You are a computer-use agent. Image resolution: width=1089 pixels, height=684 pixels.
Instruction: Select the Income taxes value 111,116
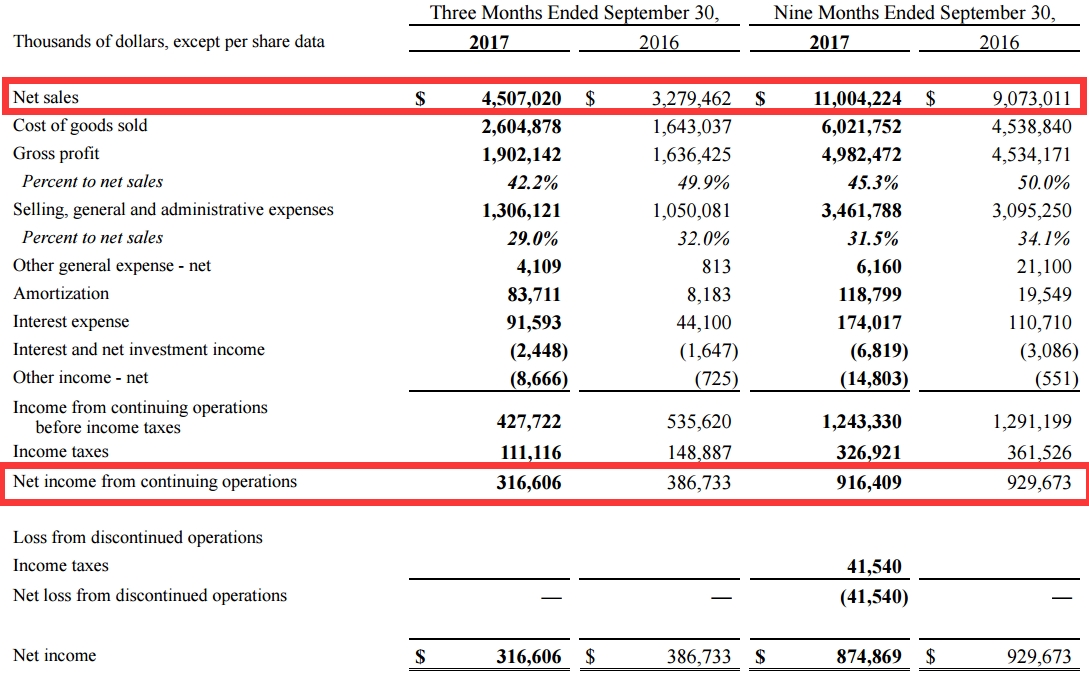tap(529, 453)
